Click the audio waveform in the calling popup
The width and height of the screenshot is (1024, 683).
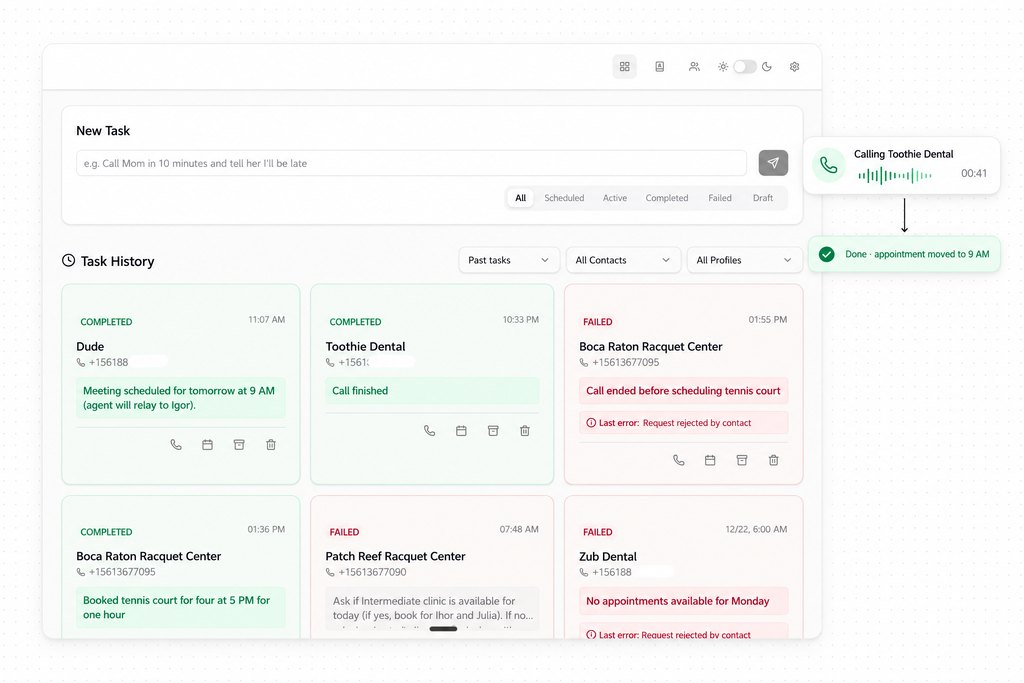895,175
